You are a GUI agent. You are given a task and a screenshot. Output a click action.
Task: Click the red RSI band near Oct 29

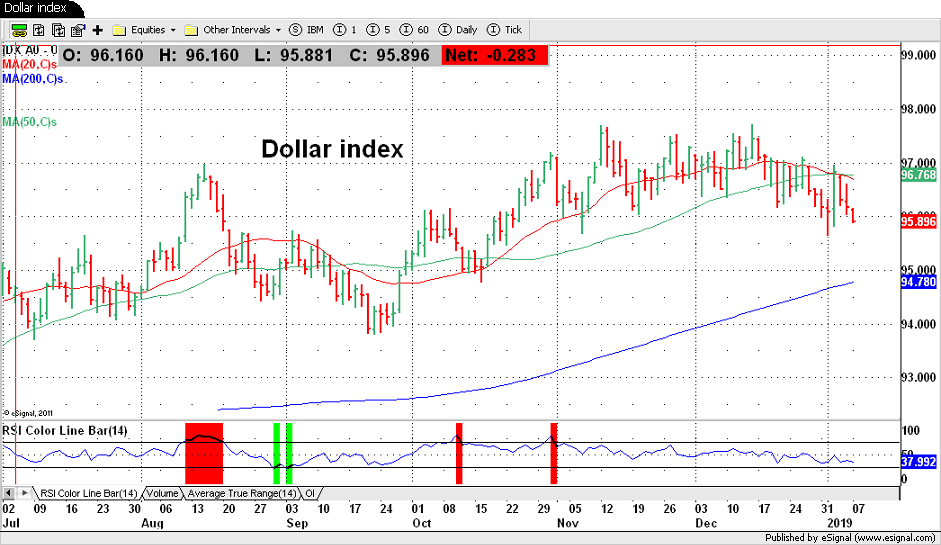[554, 453]
